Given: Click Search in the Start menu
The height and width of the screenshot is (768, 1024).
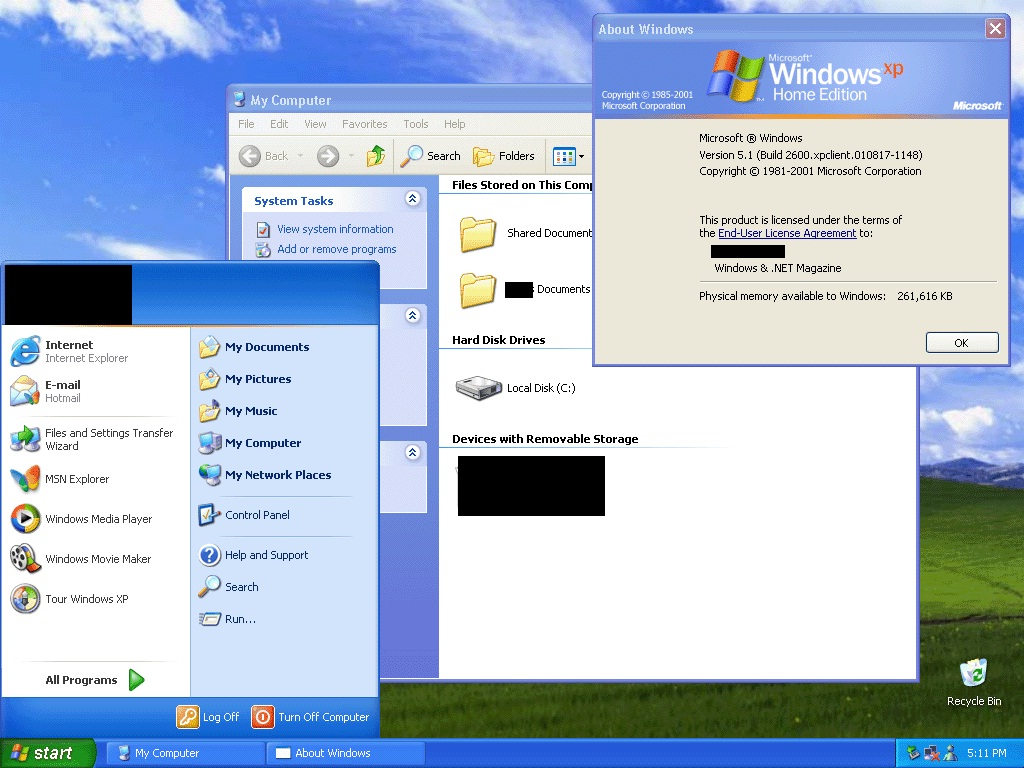Looking at the screenshot, I should tap(229, 587).
